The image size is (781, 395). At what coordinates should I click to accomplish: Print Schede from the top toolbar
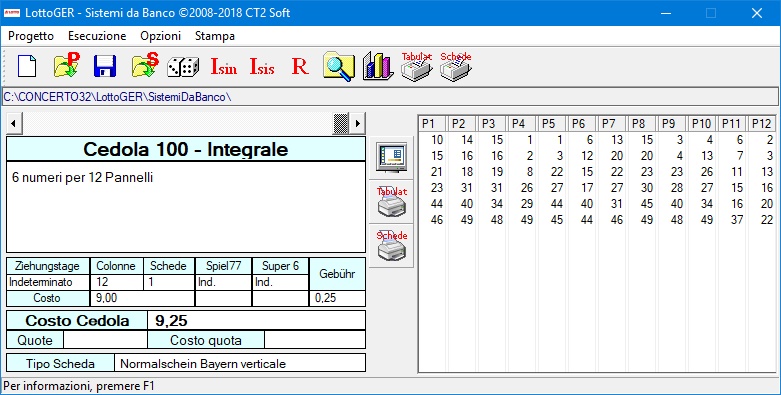[x=455, y=66]
